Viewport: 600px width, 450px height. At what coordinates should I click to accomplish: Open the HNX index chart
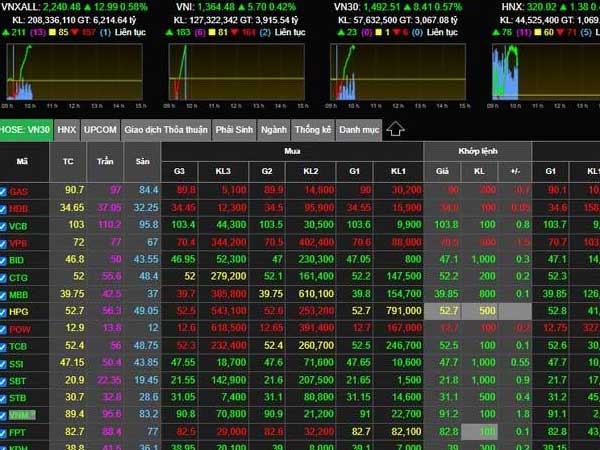tap(546, 72)
